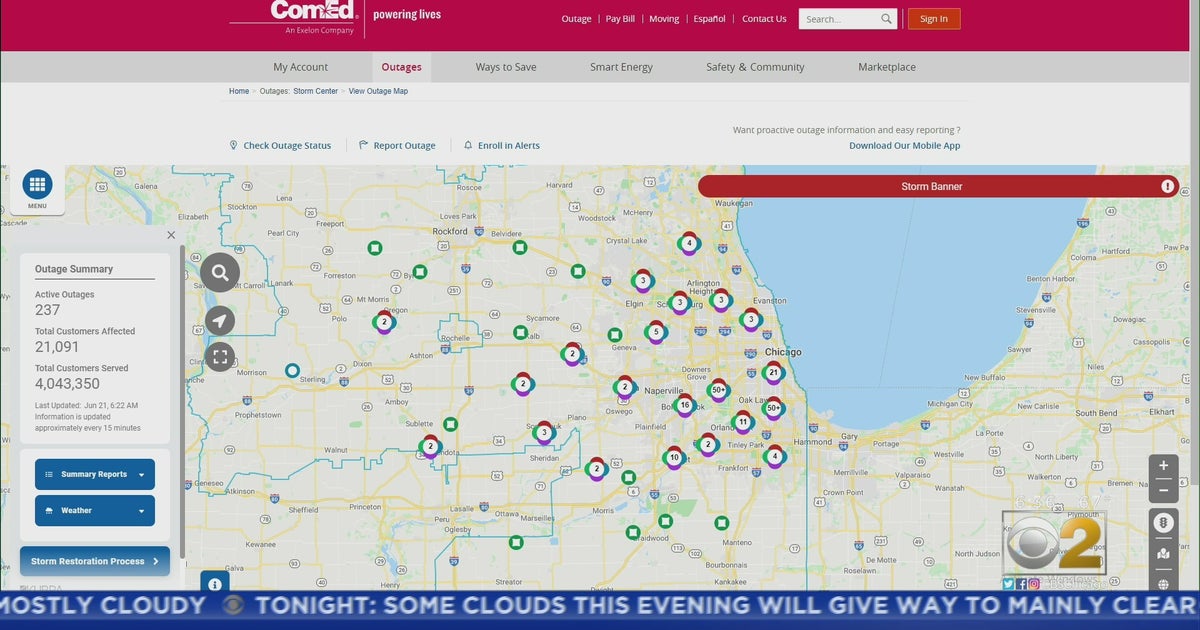Click the Pay Bill link
Image resolution: width=1200 pixels, height=630 pixels.
(620, 19)
